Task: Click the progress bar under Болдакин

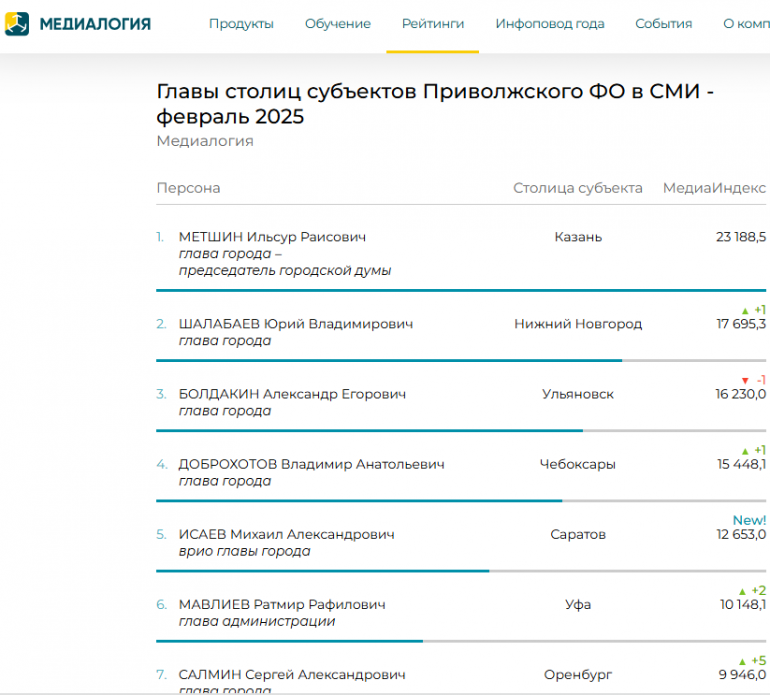Action: tap(370, 430)
